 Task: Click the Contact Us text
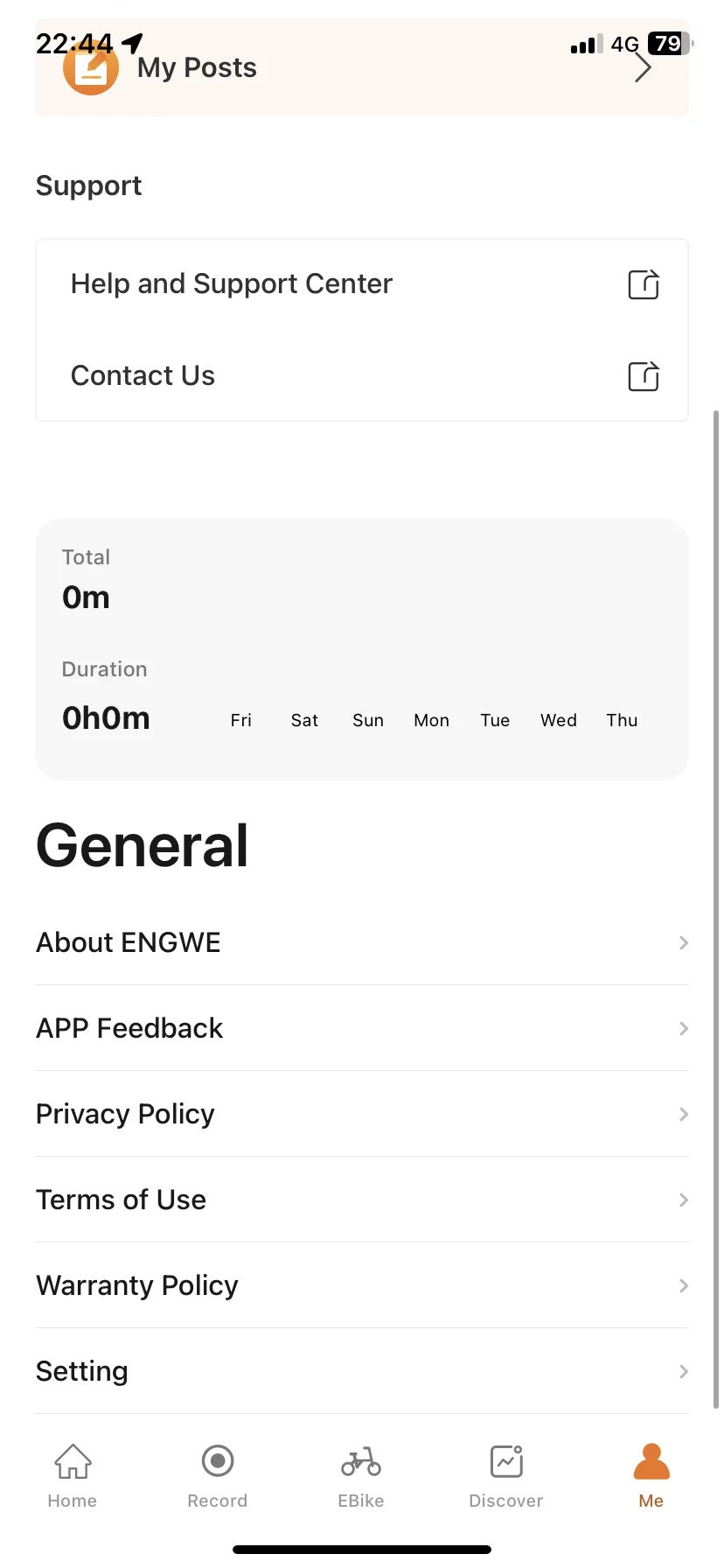[143, 375]
